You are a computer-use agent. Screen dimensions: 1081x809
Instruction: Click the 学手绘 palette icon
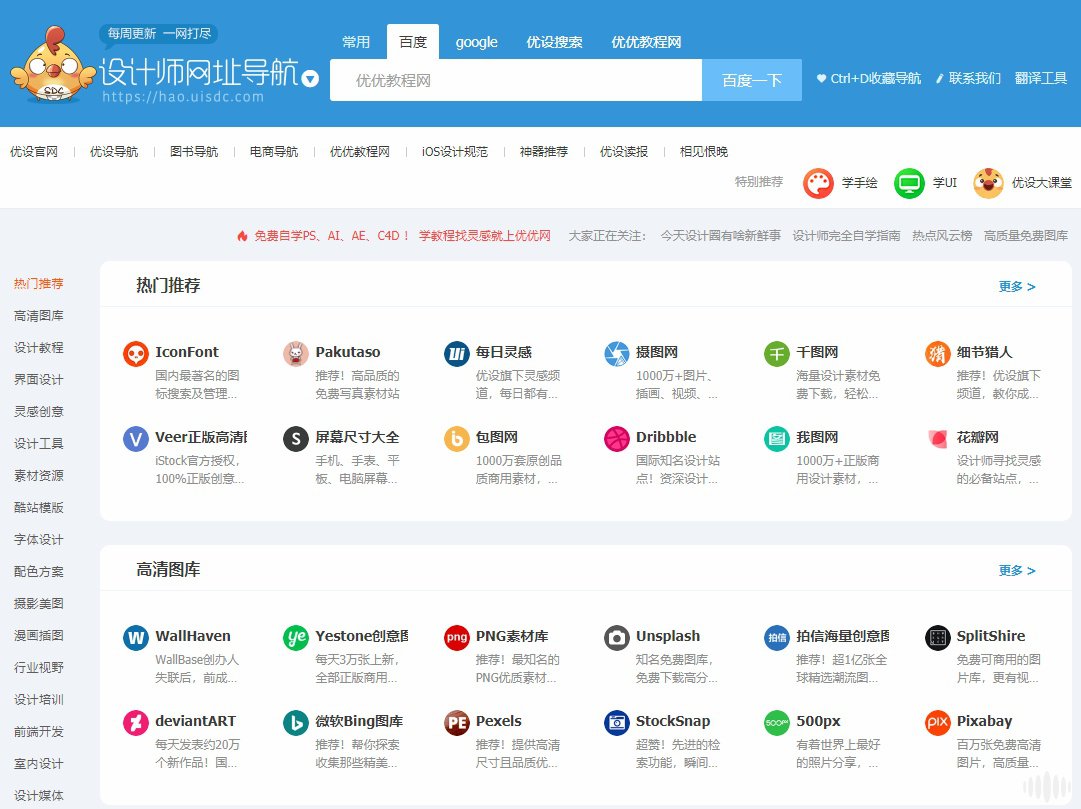click(x=818, y=183)
